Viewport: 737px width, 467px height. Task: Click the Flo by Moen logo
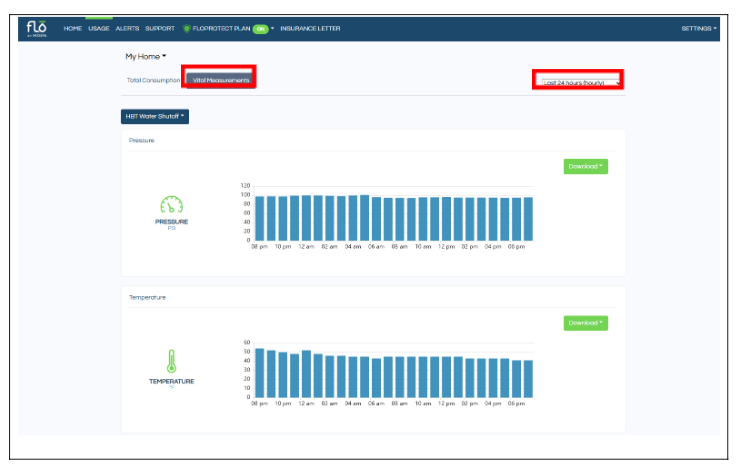coord(36,29)
